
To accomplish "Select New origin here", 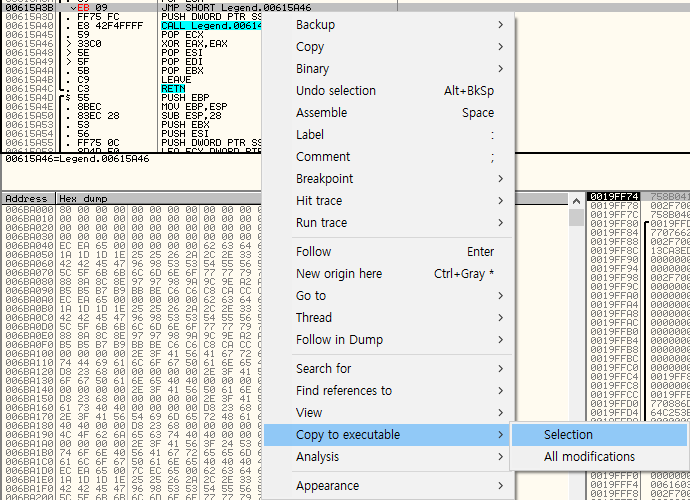I will 388,274.
